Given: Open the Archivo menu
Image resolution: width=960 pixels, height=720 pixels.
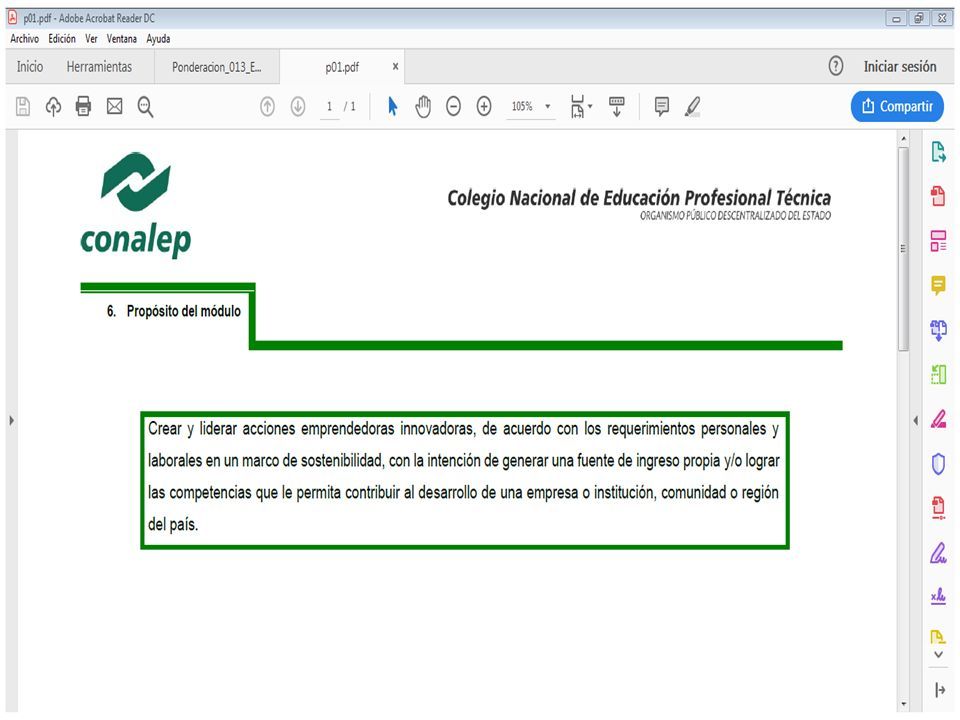Looking at the screenshot, I should pos(24,39).
